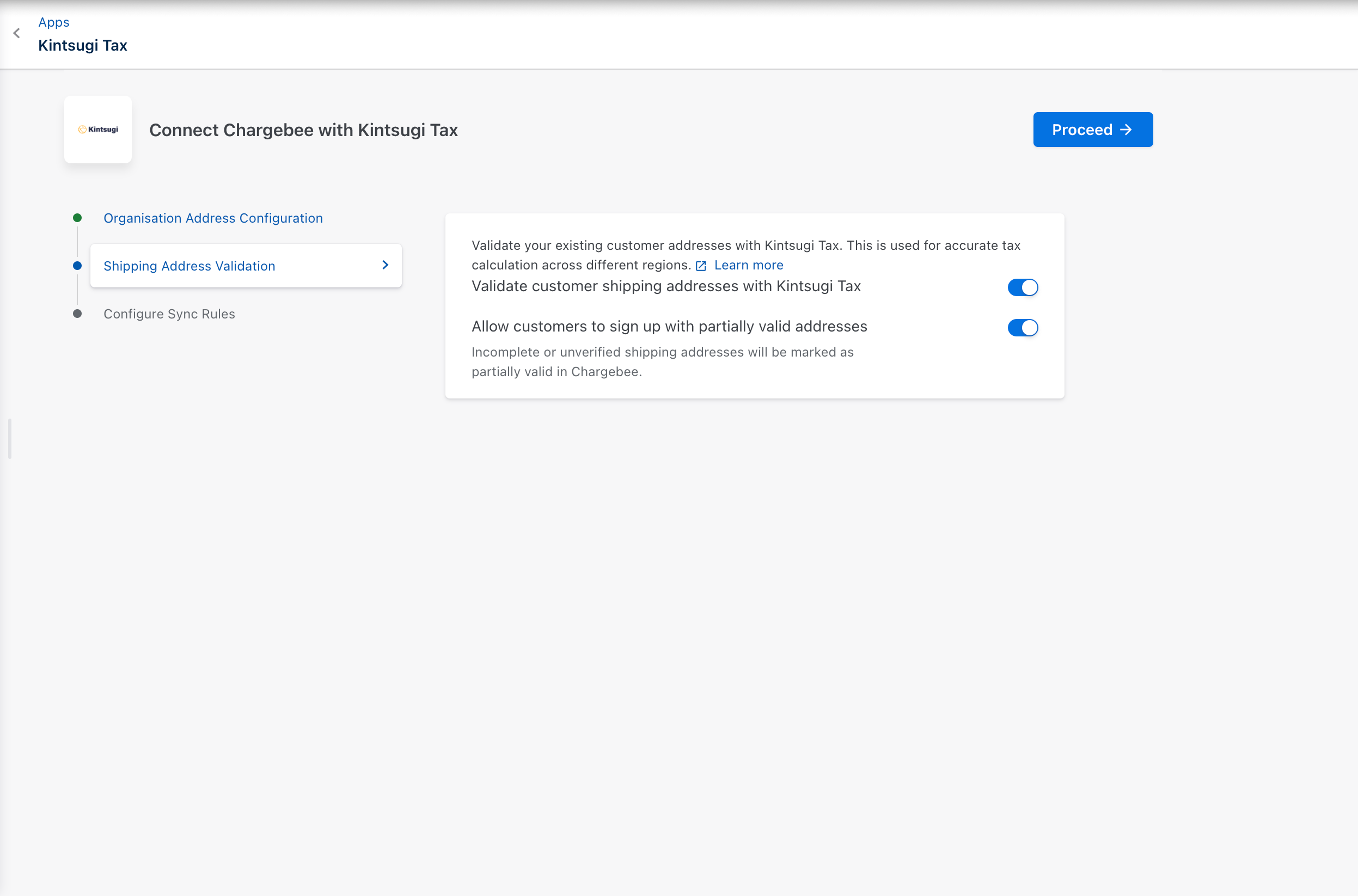Click the blue dot for Shipping Address Validation
This screenshot has width=1358, height=896.
78,266
